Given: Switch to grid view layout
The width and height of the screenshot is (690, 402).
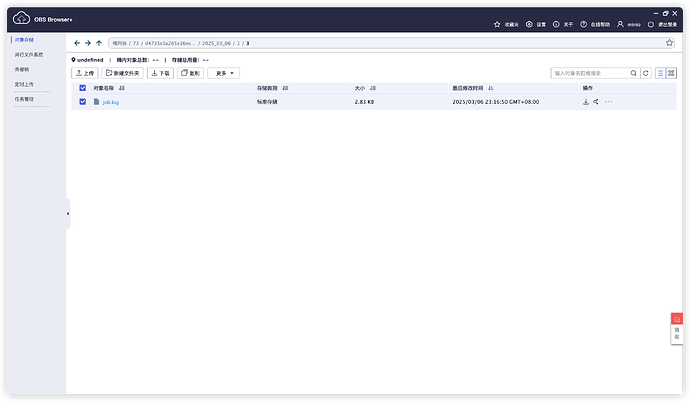Looking at the screenshot, I should click(671, 73).
